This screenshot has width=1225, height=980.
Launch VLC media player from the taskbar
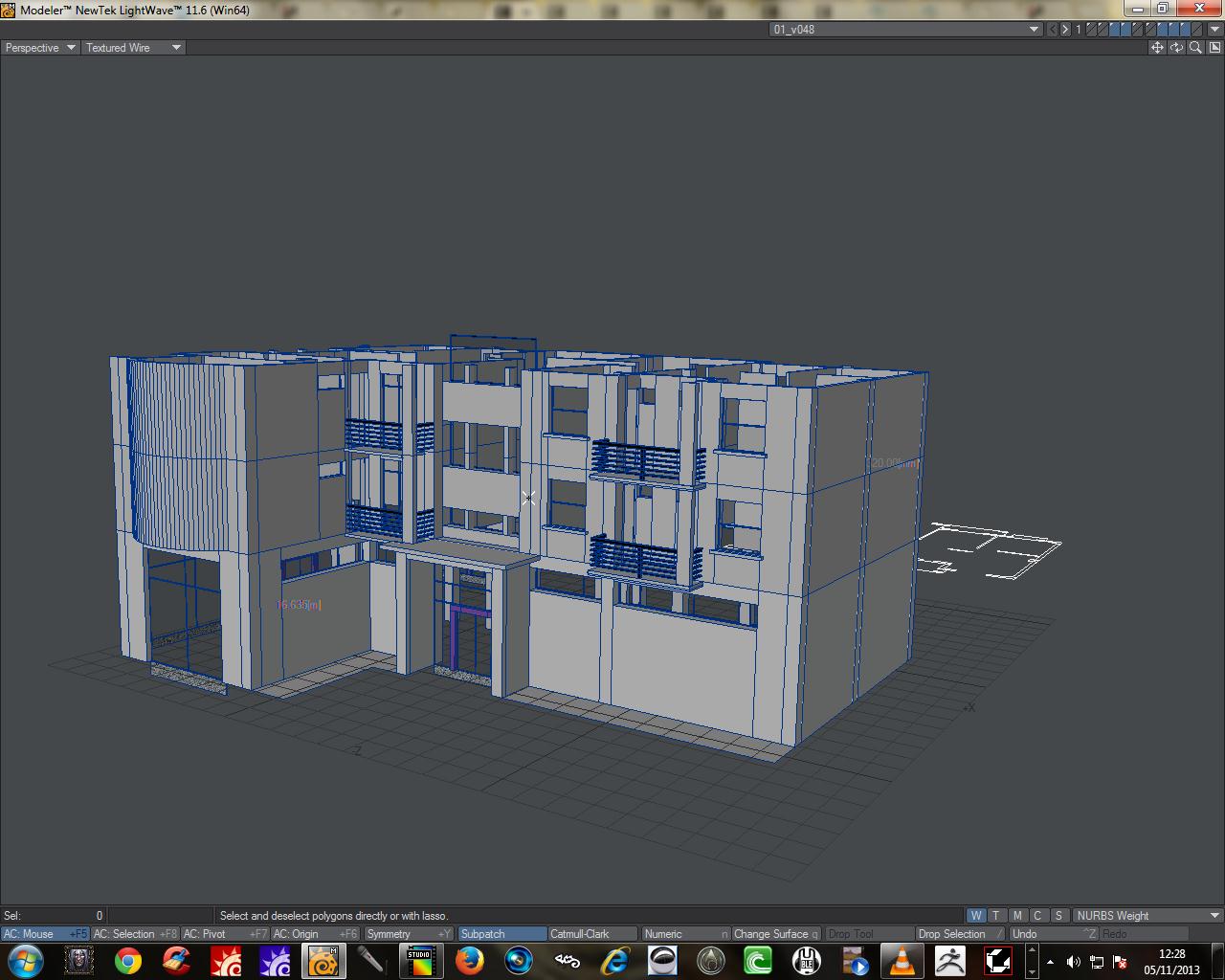tap(902, 960)
